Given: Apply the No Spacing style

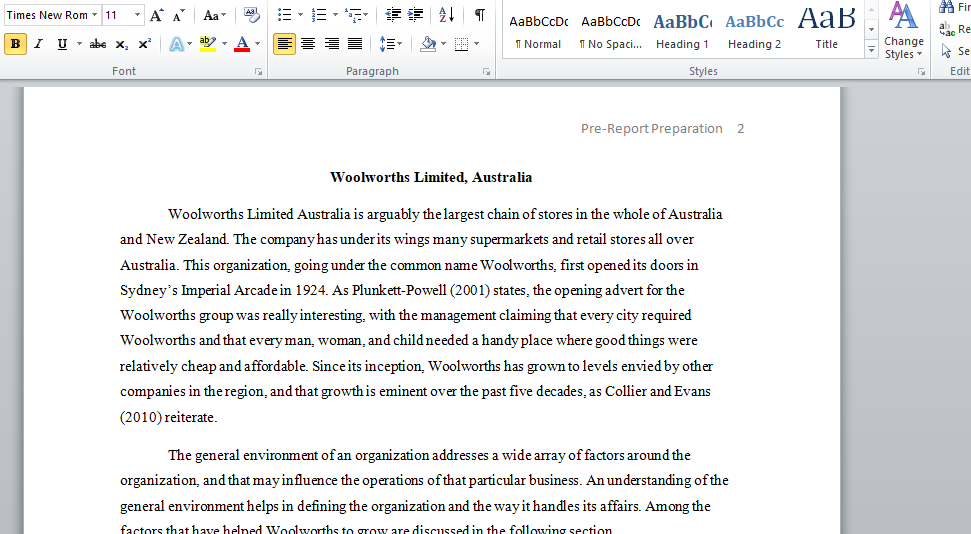Looking at the screenshot, I should (x=611, y=31).
